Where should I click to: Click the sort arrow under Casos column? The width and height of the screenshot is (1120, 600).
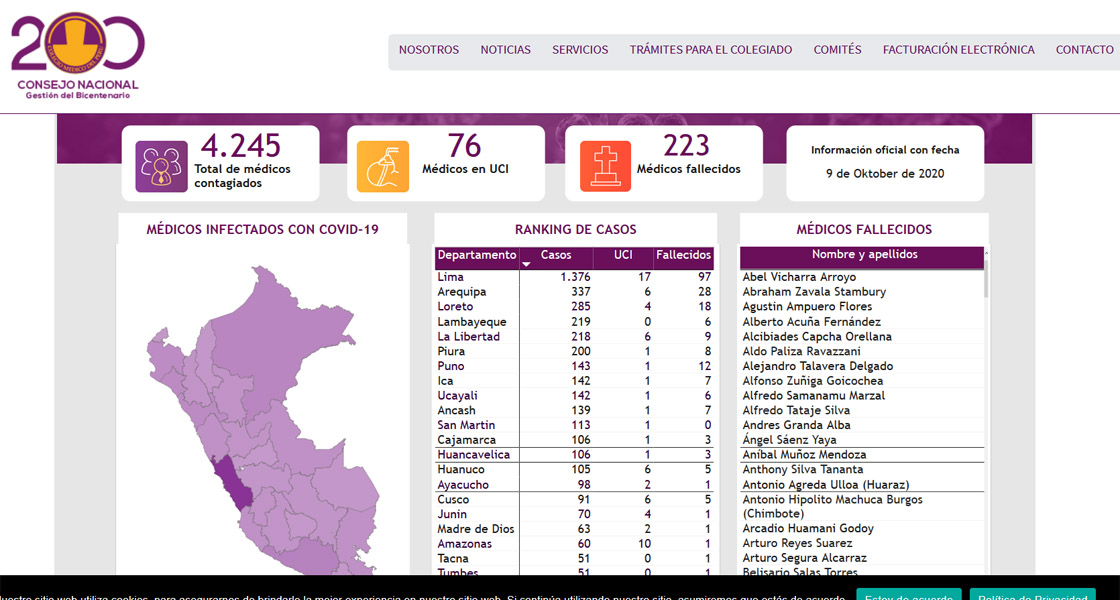526,264
